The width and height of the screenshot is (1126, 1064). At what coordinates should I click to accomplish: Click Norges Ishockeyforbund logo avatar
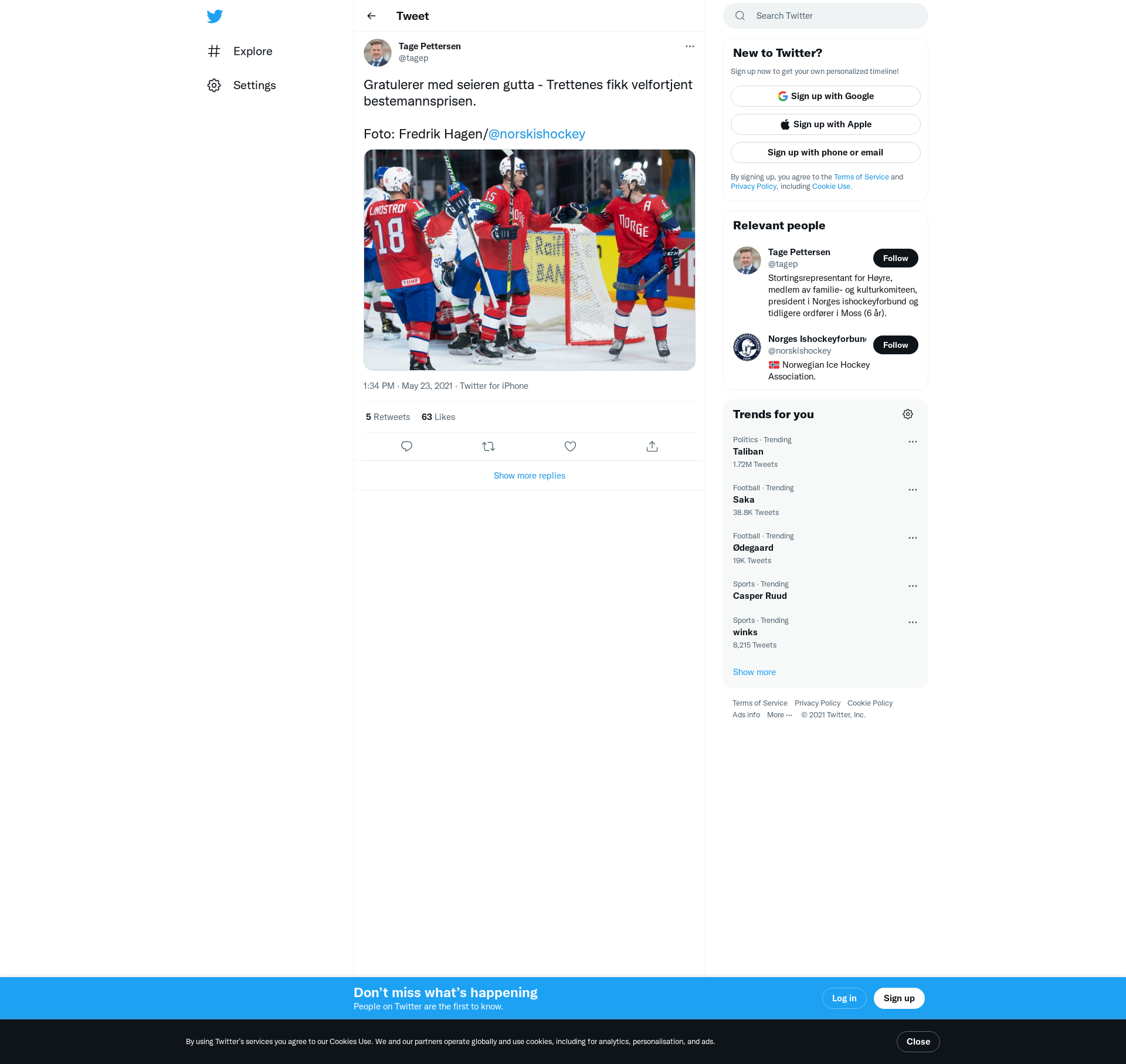pyautogui.click(x=747, y=347)
